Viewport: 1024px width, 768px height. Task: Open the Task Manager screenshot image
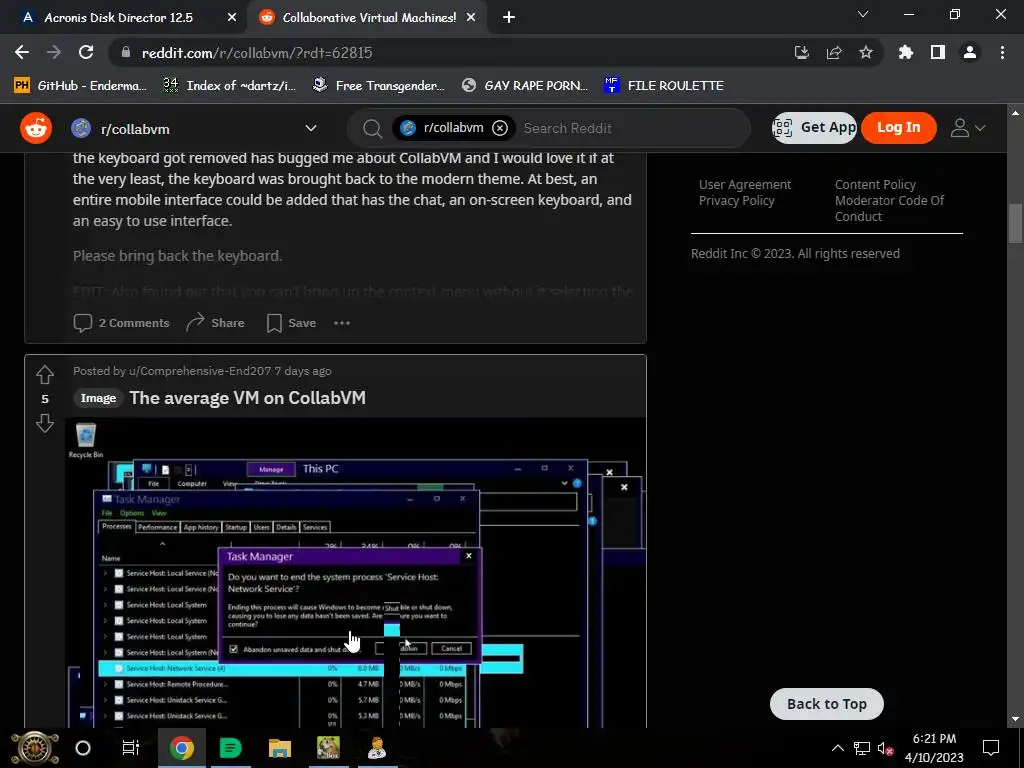[x=356, y=573]
